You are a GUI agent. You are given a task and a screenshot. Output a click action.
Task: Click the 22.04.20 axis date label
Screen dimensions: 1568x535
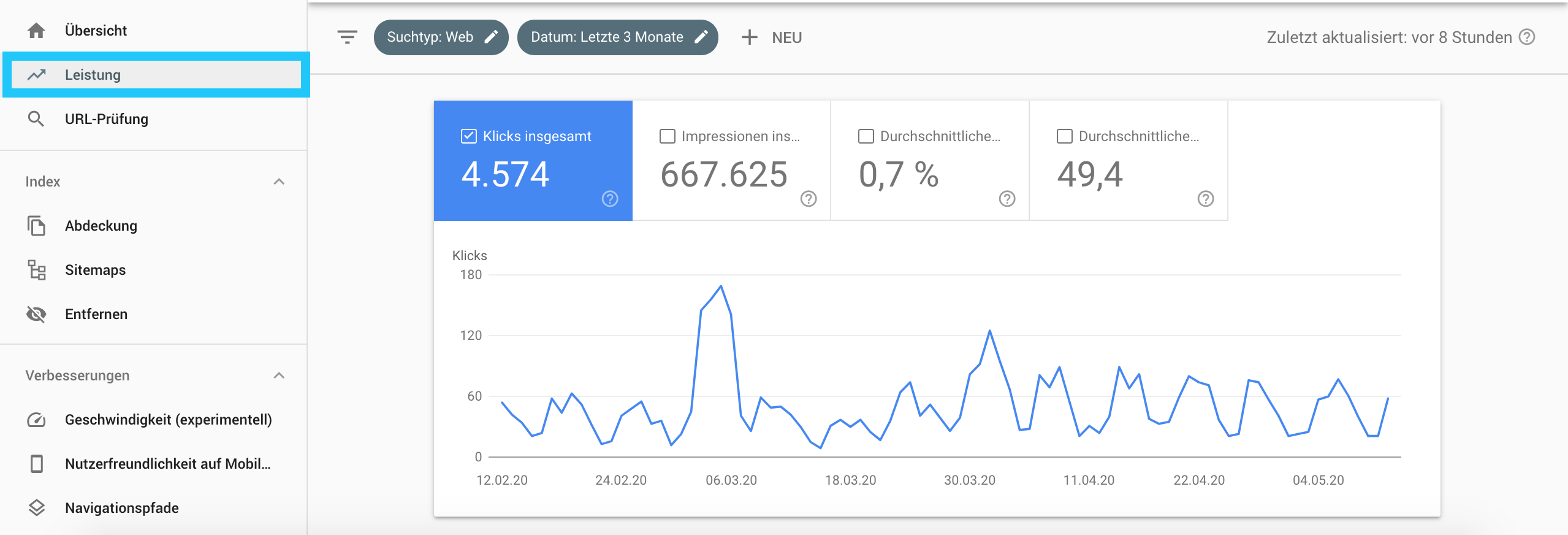click(x=1199, y=480)
